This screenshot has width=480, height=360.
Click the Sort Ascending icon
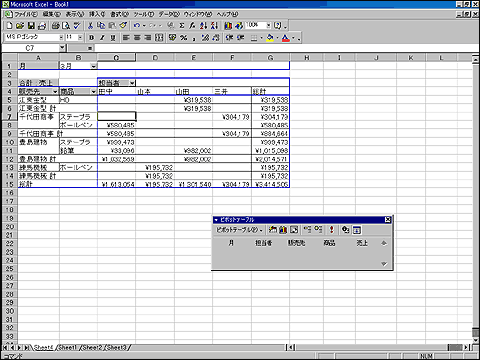(x=203, y=26)
